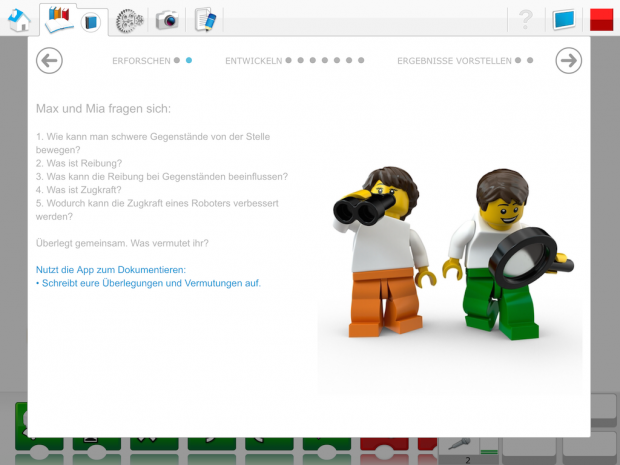Go to next page with right arrow
This screenshot has height=465, width=620.
point(568,60)
